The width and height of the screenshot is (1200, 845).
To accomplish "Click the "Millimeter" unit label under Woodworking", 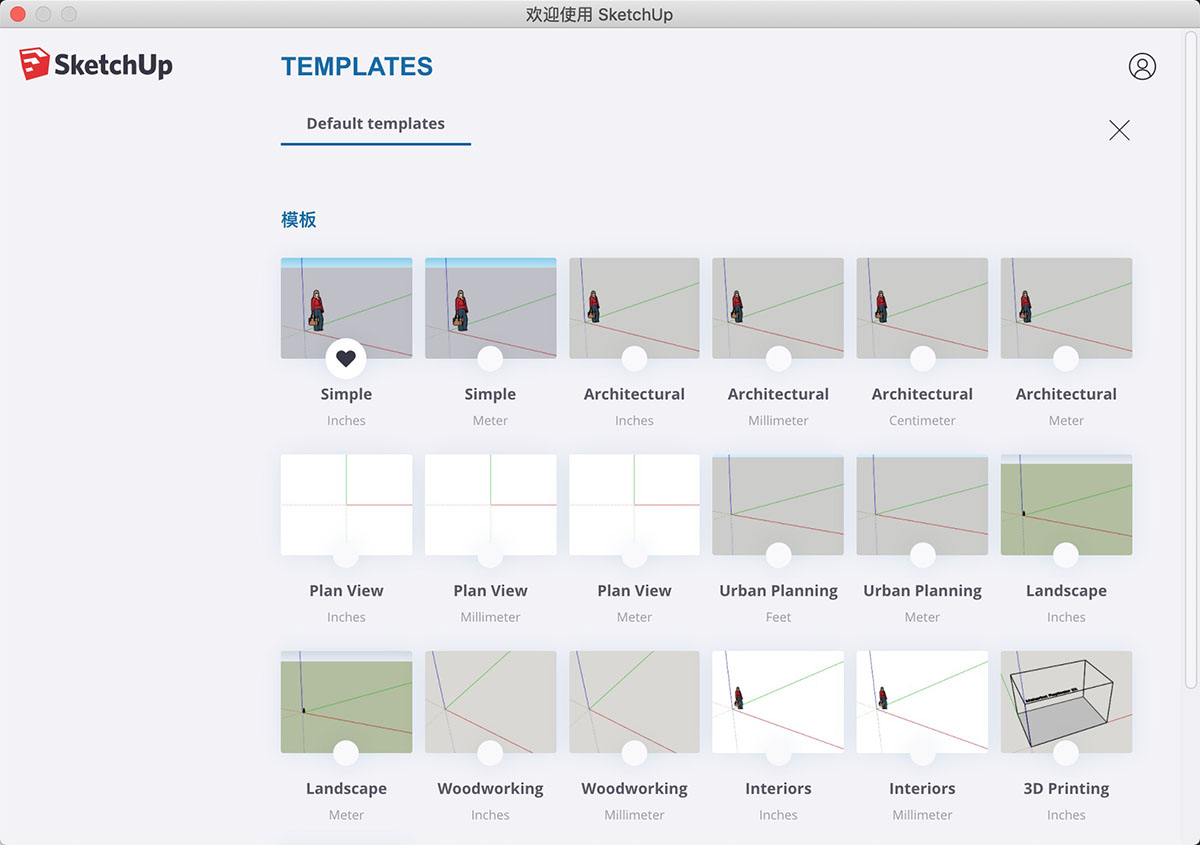I will tap(634, 815).
